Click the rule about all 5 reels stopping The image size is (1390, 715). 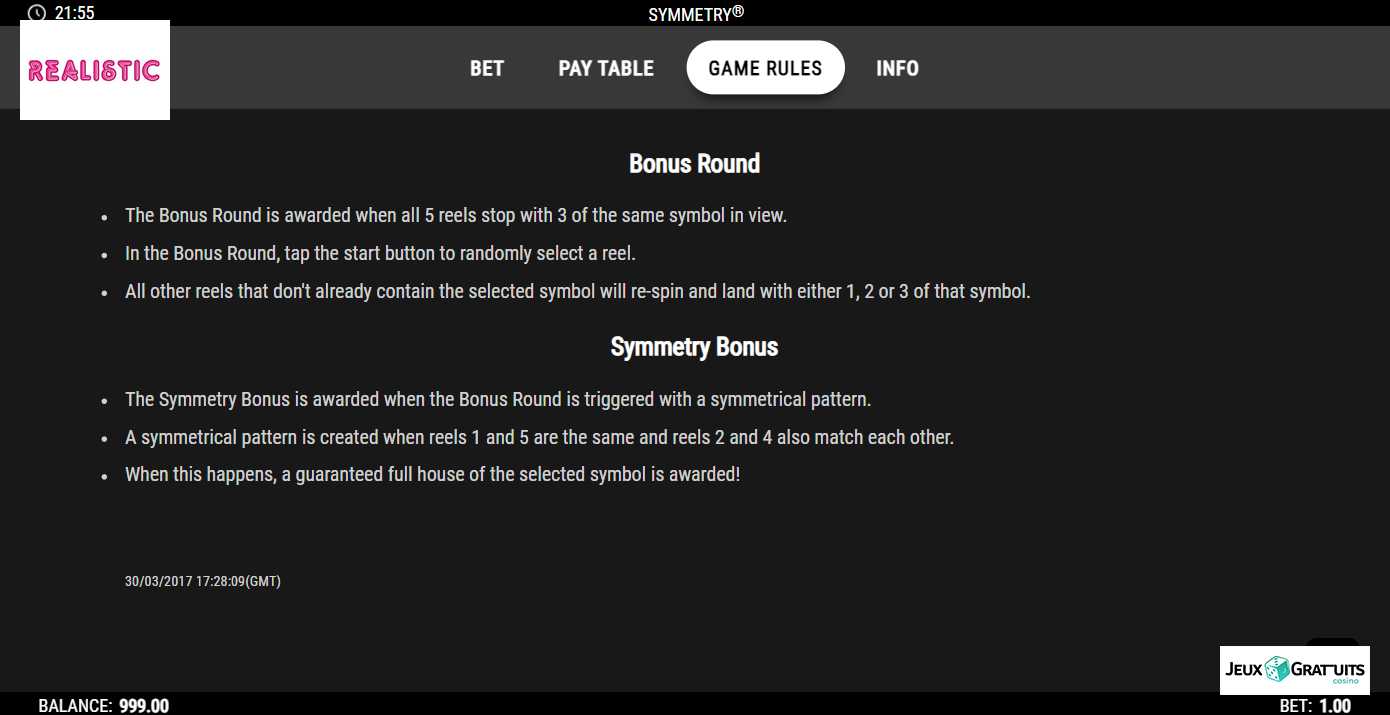pos(456,215)
